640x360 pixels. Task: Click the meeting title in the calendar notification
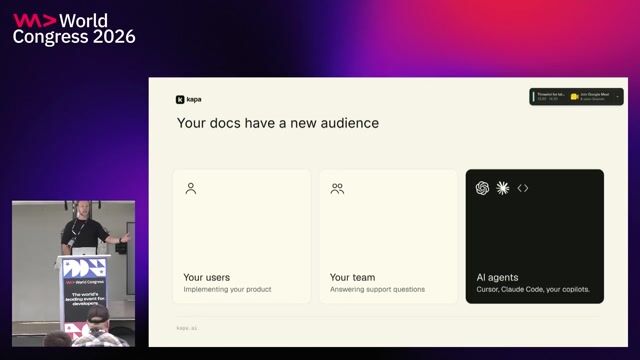(x=551, y=95)
